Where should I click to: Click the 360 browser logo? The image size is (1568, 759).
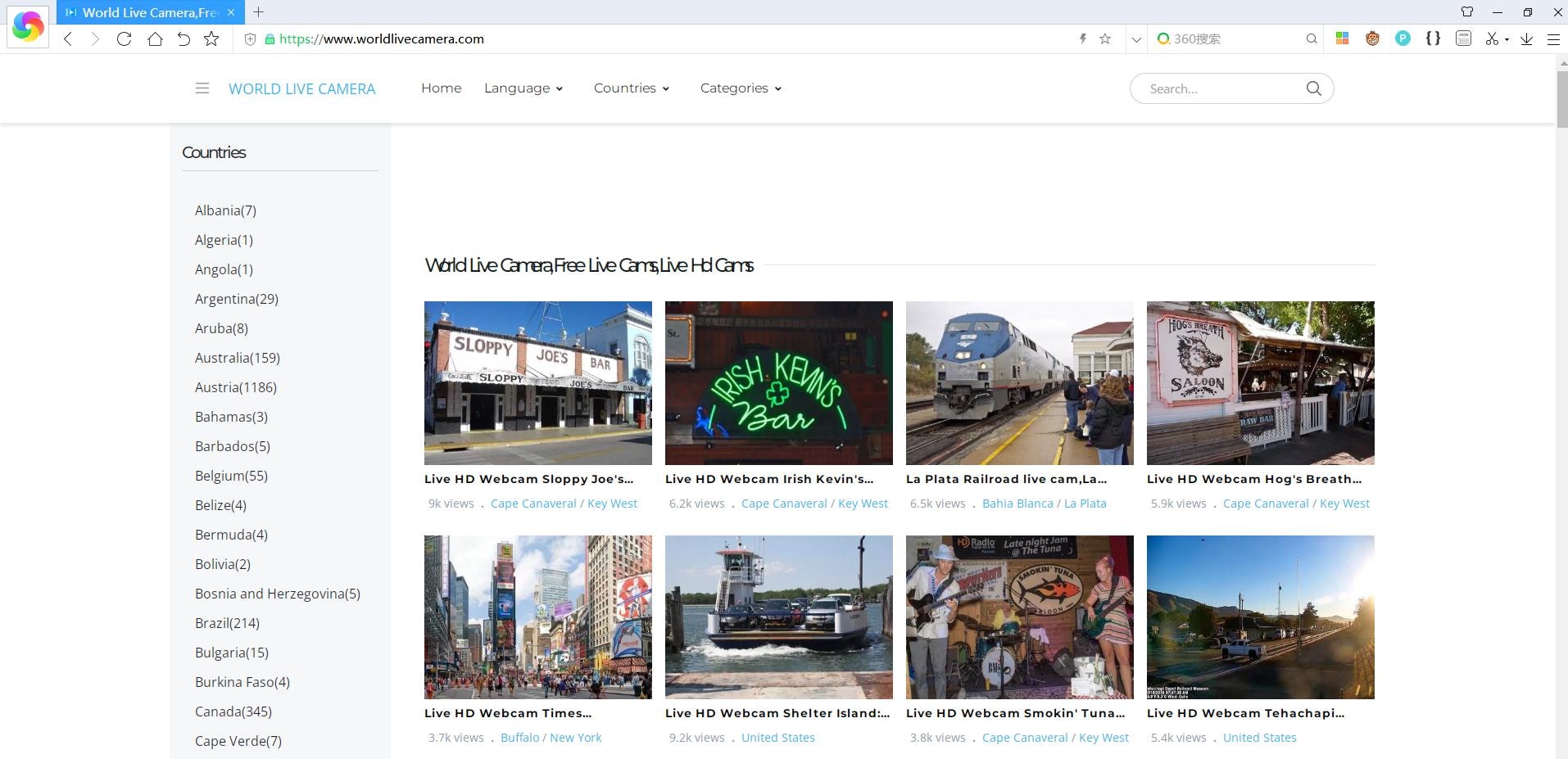[x=28, y=26]
